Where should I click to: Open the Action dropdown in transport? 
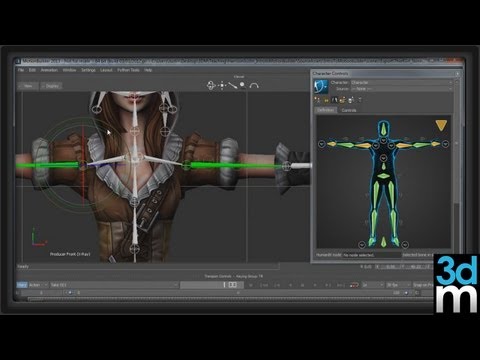tap(38, 285)
